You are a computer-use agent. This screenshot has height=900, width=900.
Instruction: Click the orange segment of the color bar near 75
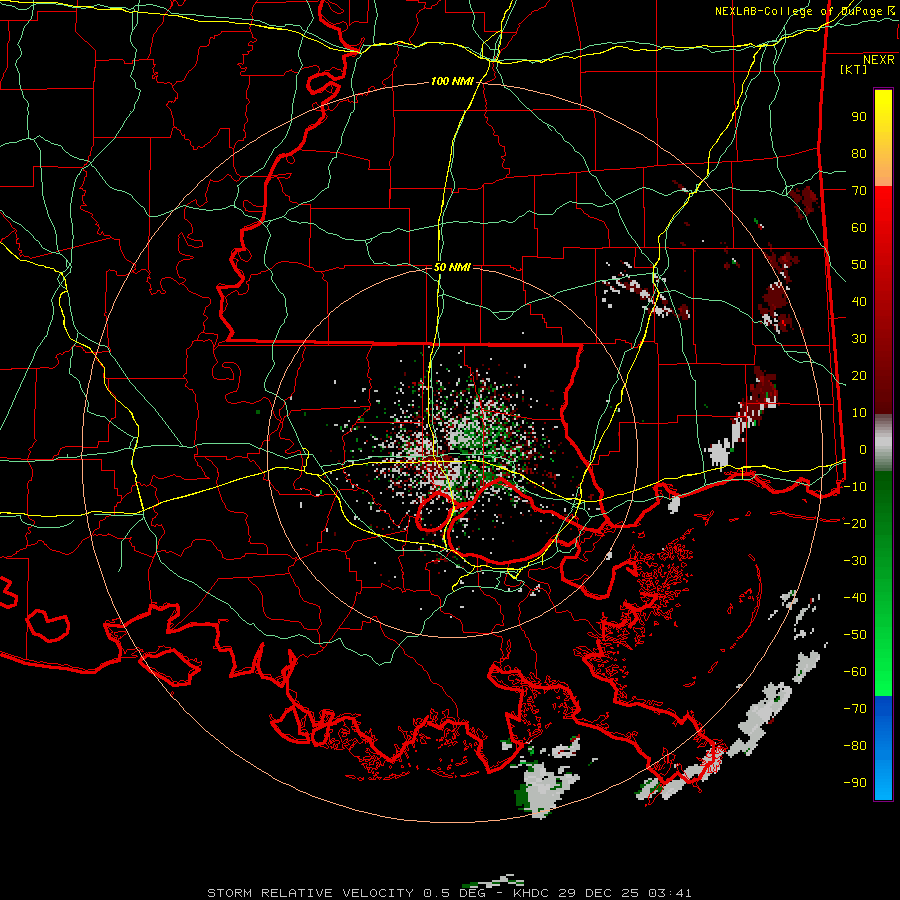pos(883,171)
